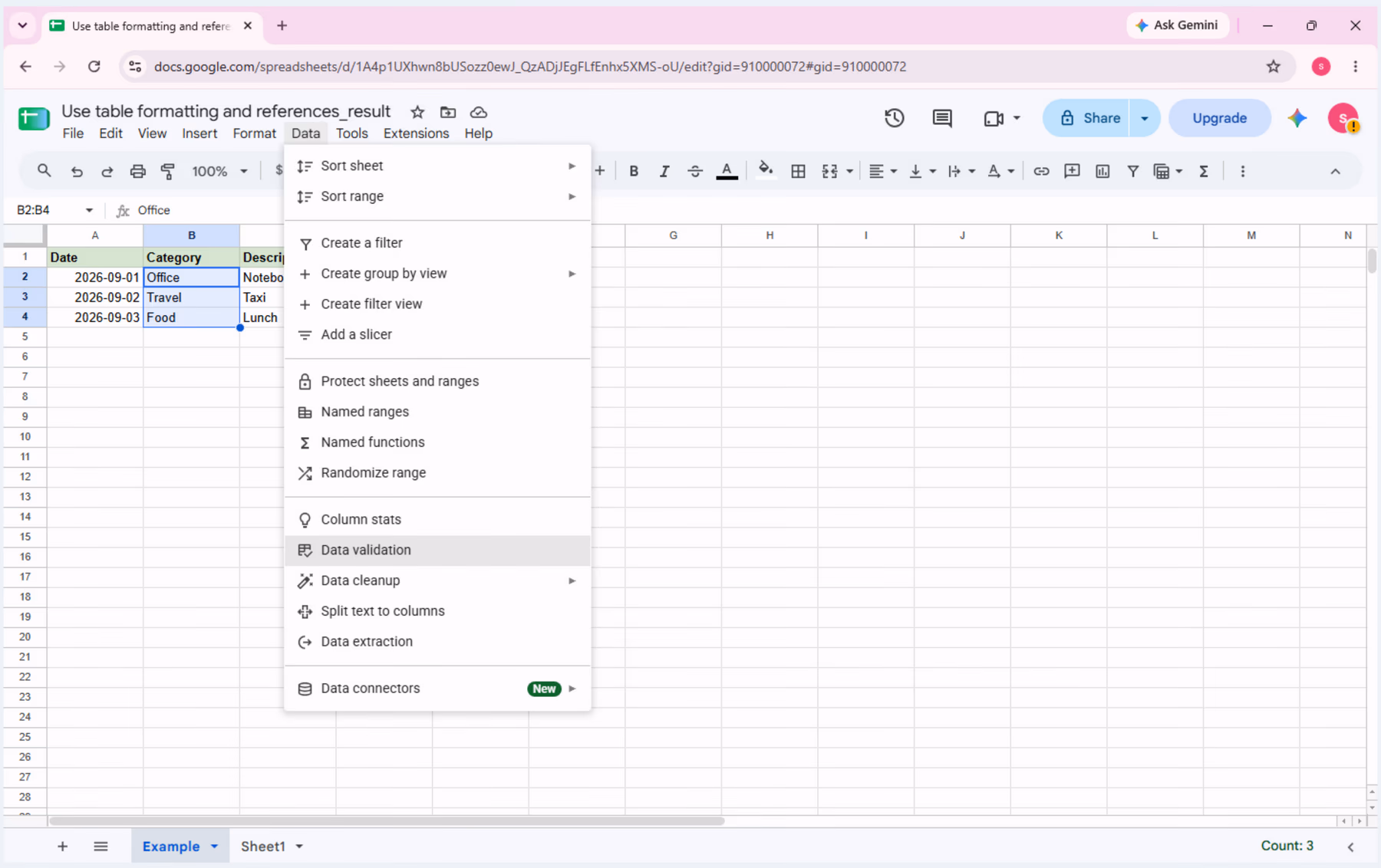The image size is (1381, 868).
Task: Click the browser reload button
Action: [x=94, y=67]
